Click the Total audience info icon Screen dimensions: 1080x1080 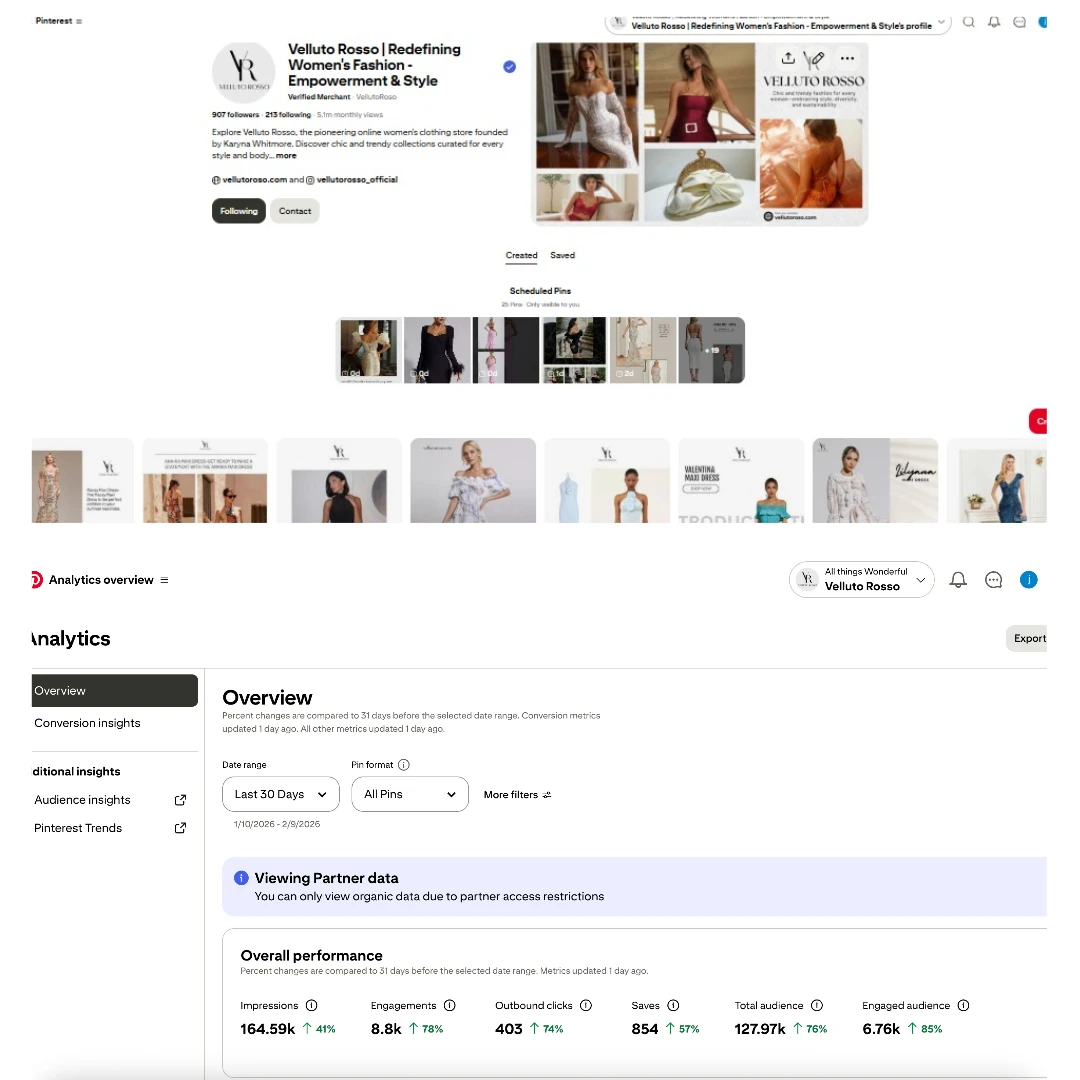point(817,1006)
